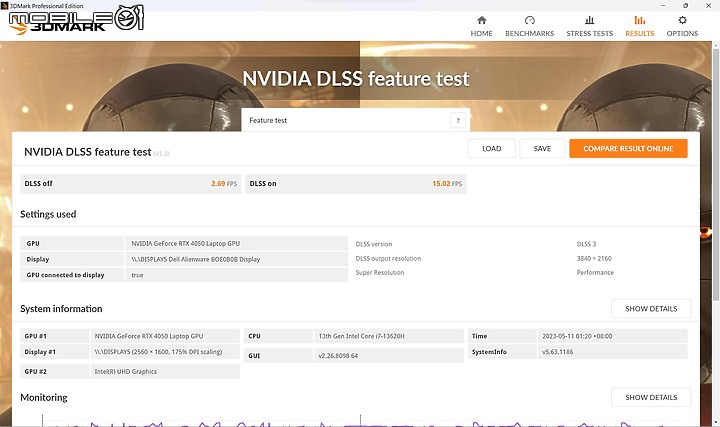This screenshot has width=720, height=427.
Task: Click the Monitoring graph area
Action: [358, 421]
